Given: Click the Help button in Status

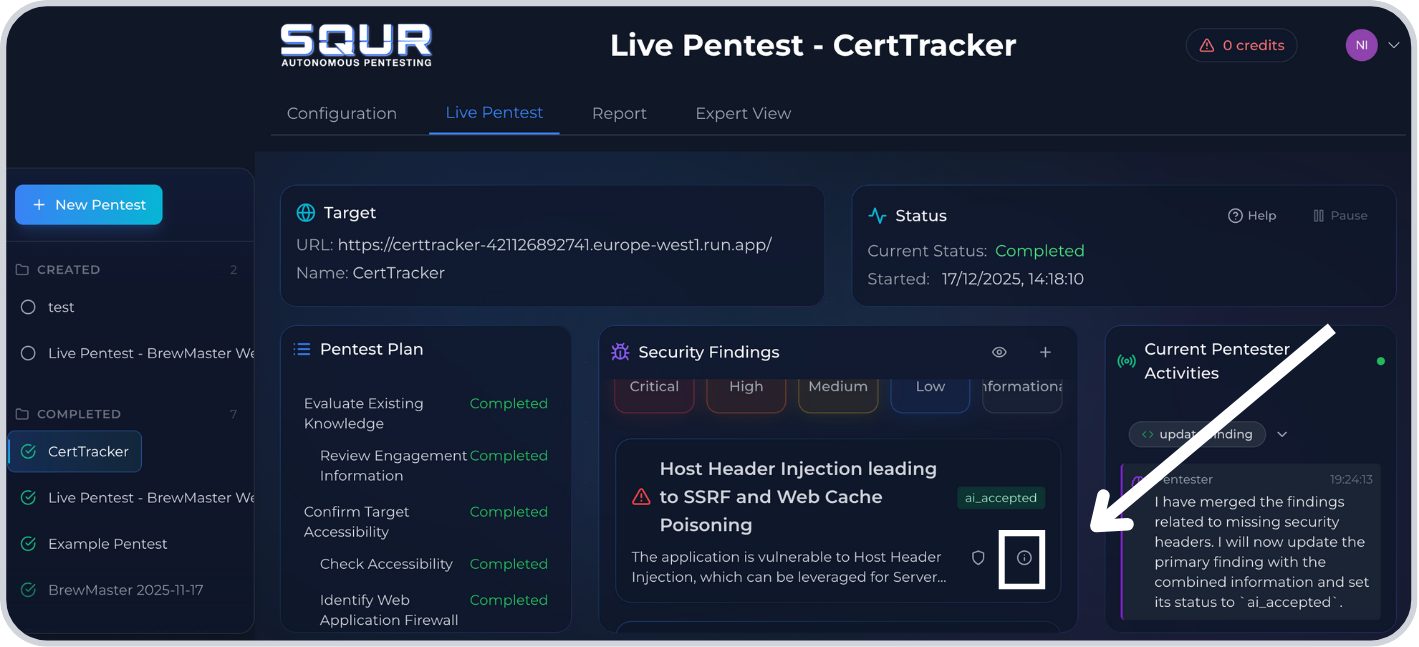Looking at the screenshot, I should (1252, 215).
